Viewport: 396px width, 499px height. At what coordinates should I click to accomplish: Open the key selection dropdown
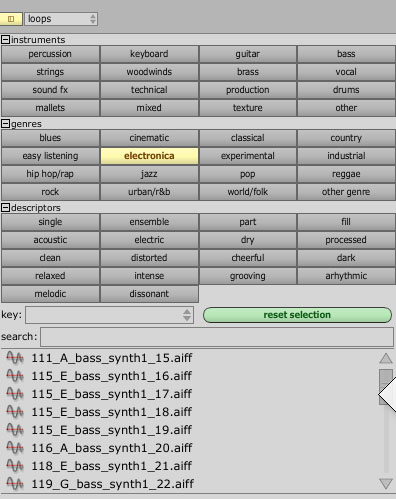(110, 315)
